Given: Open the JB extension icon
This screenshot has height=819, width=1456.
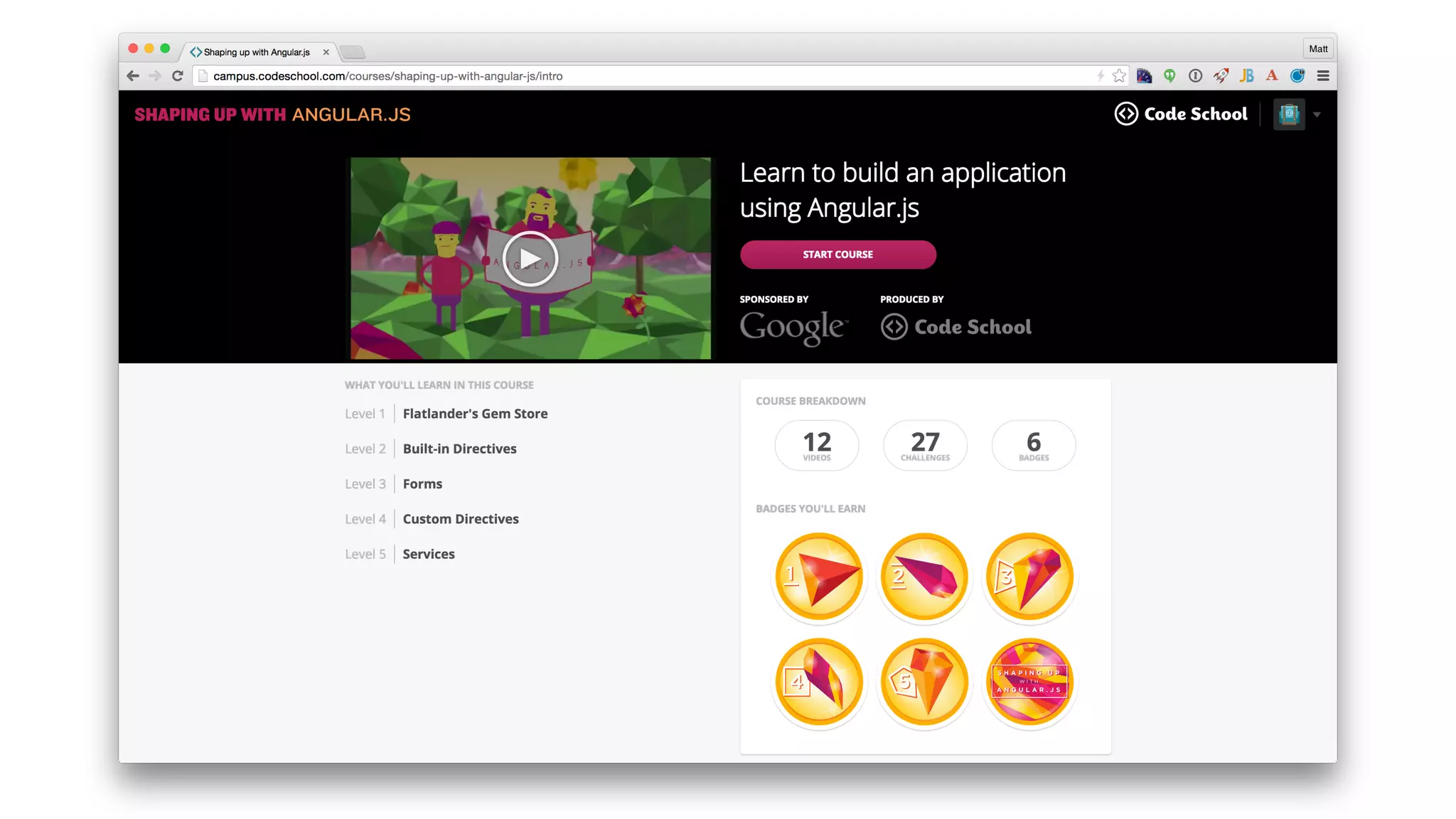Looking at the screenshot, I should 1246,76.
